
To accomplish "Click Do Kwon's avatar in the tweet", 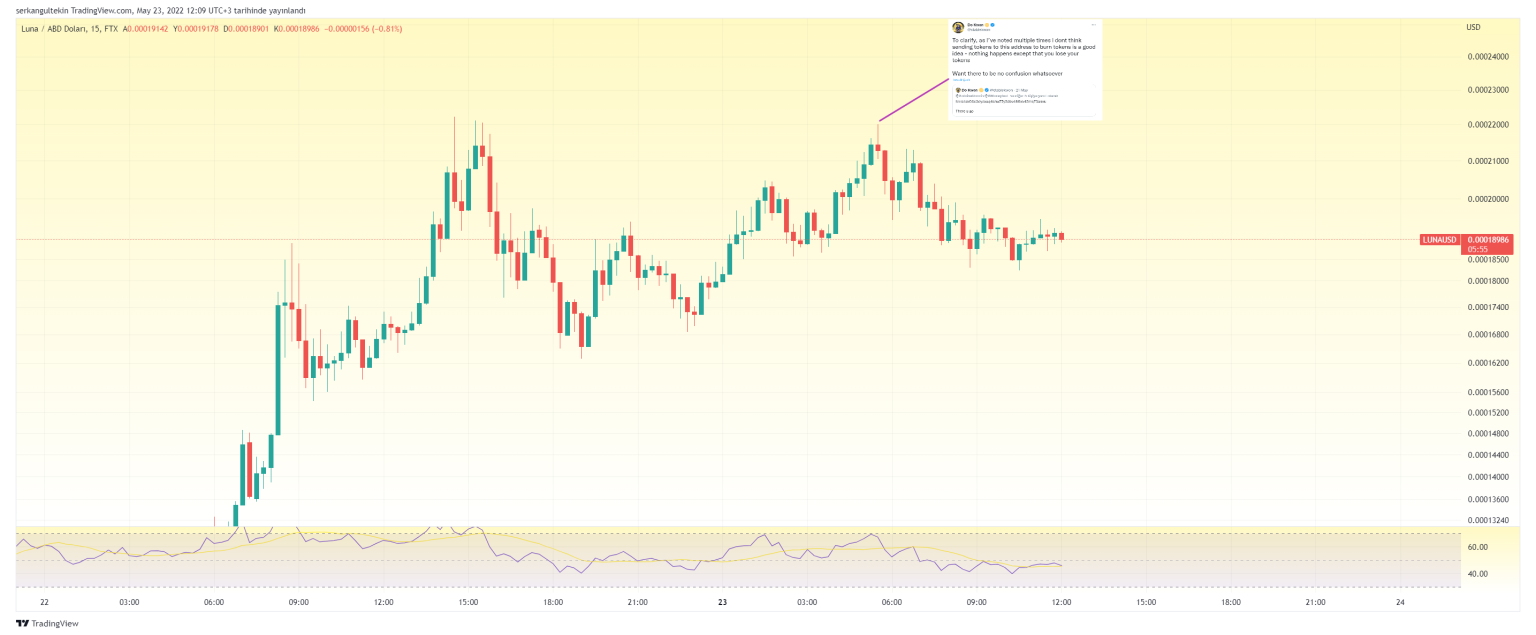I will [958, 28].
